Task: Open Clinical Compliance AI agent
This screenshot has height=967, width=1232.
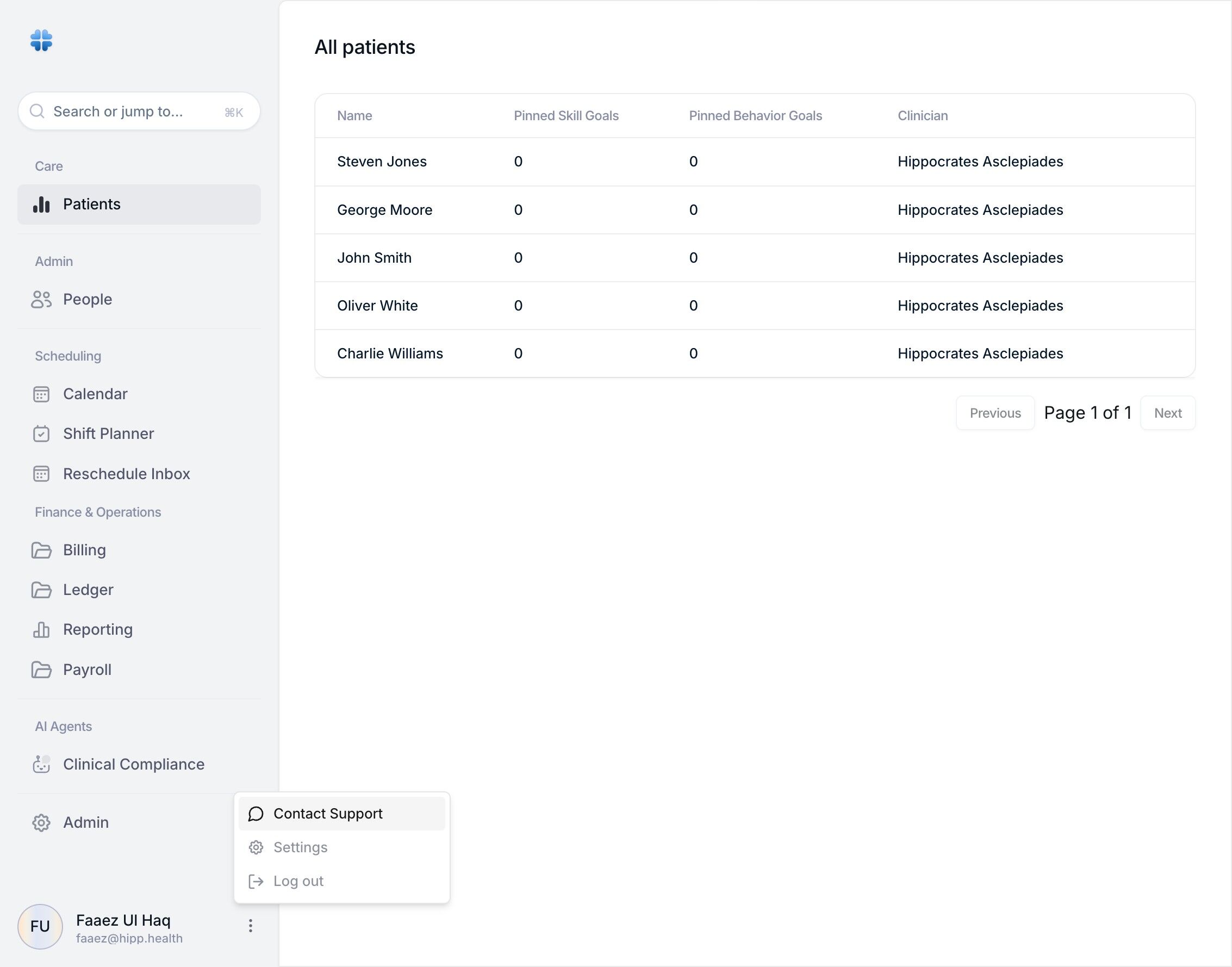Action: click(x=133, y=764)
